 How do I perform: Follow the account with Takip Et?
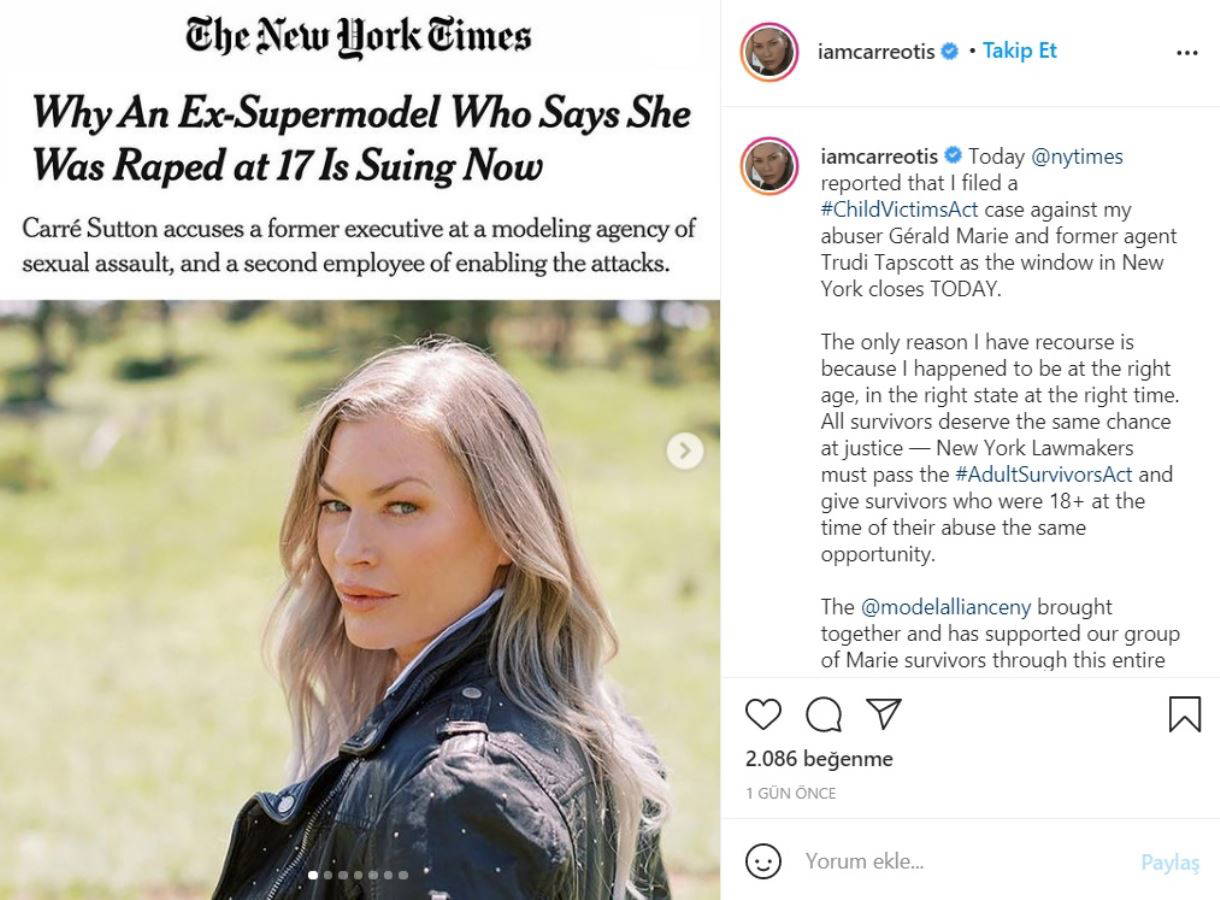(1019, 51)
